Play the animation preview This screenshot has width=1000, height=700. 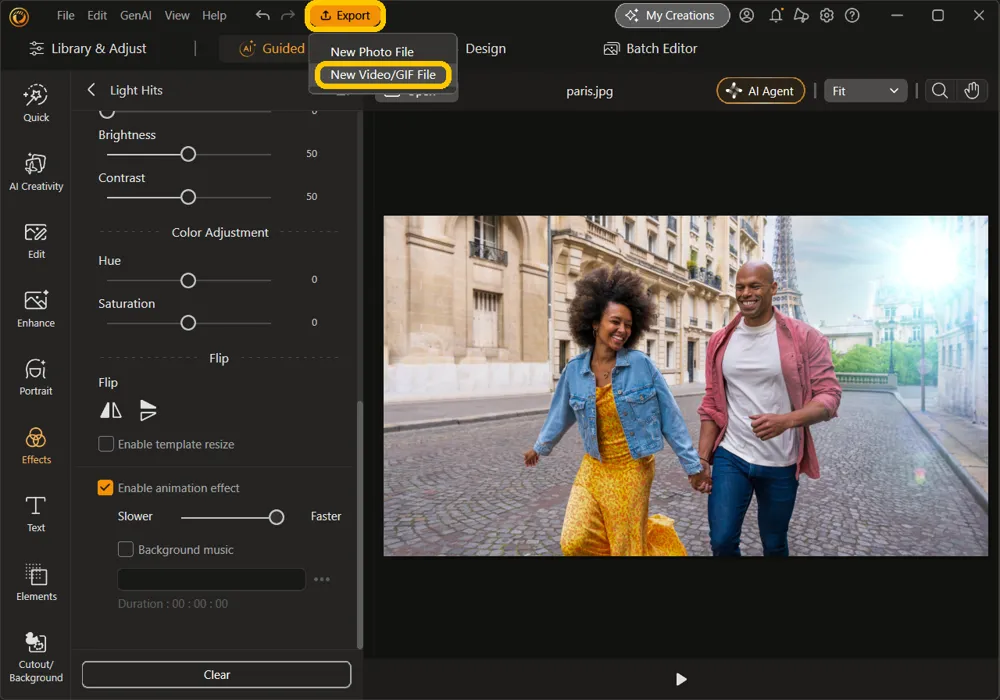click(x=680, y=679)
